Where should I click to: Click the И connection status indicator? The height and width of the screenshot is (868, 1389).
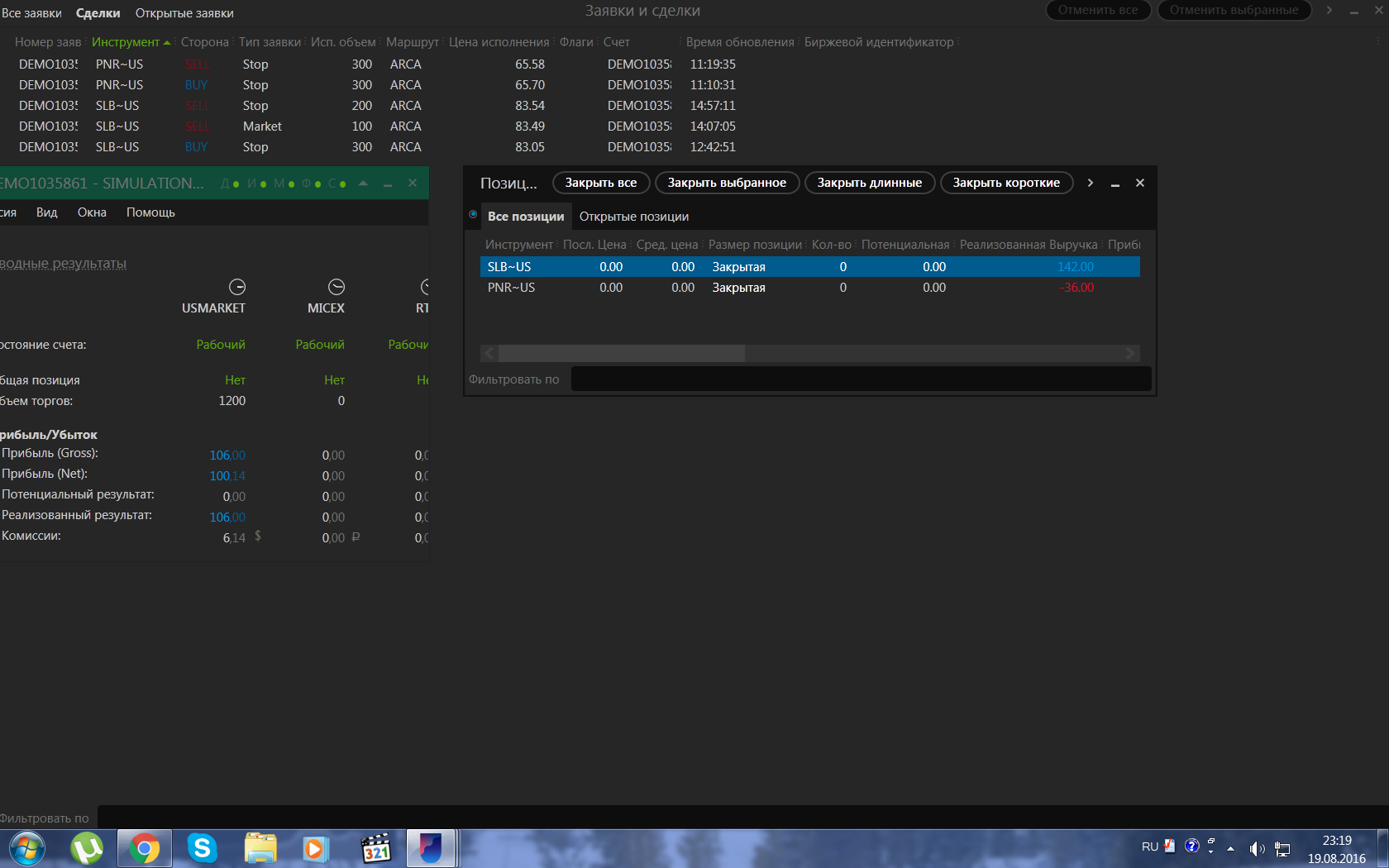257,184
